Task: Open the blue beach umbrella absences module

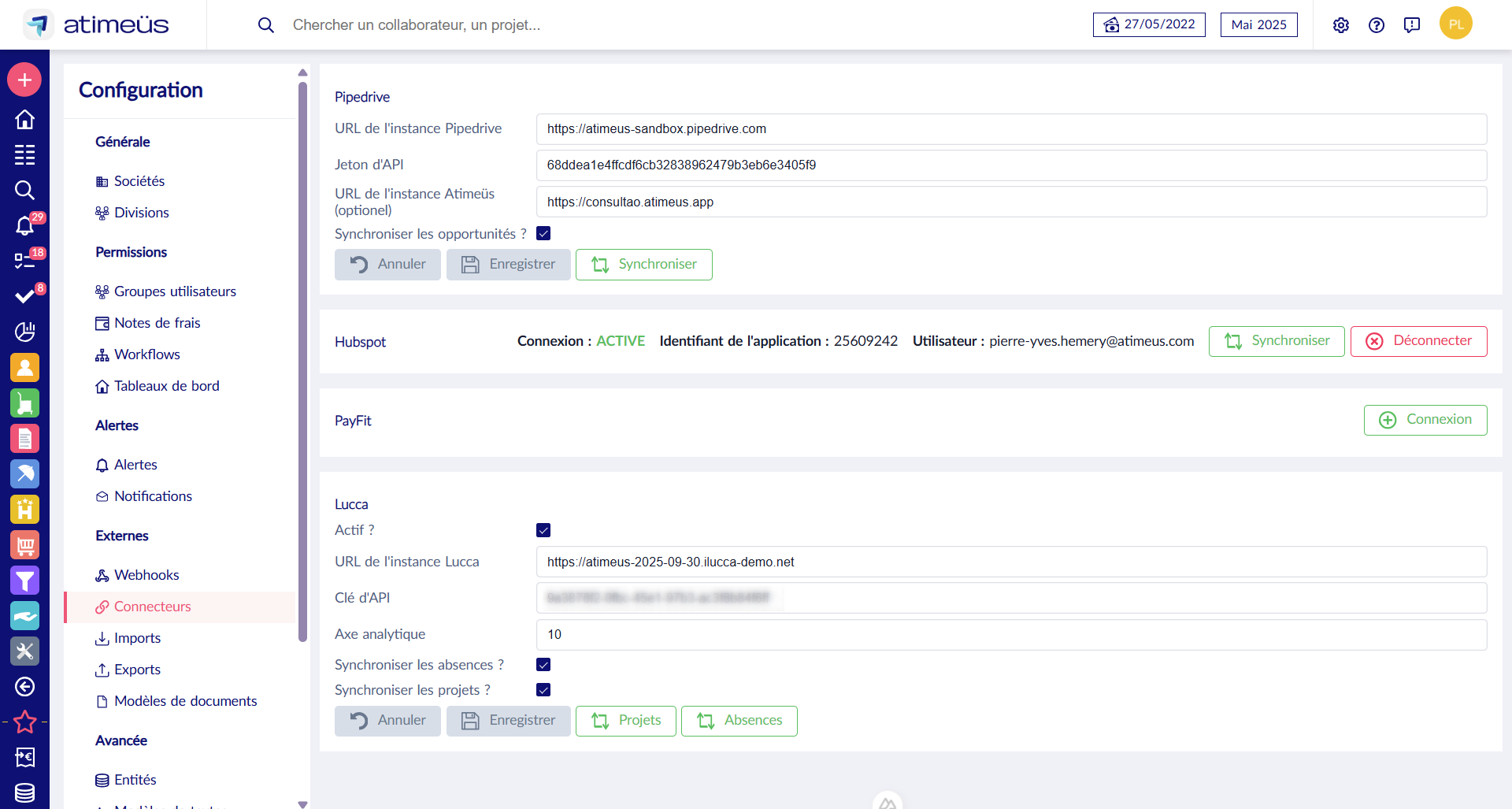Action: (24, 473)
